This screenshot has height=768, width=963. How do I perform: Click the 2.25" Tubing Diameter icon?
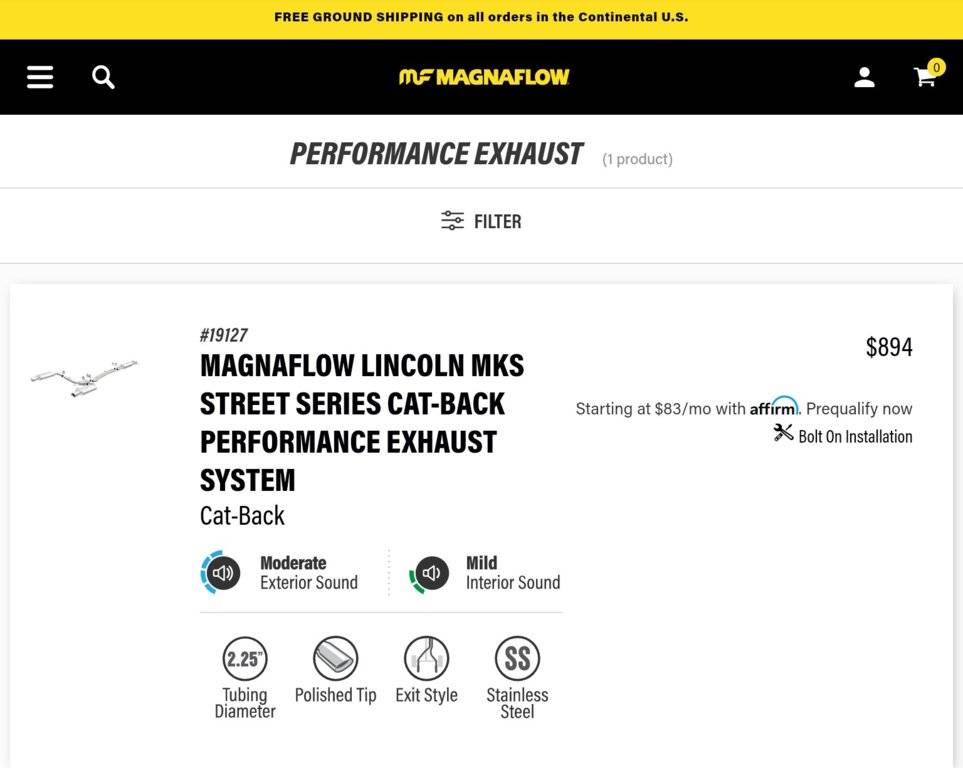(x=245, y=659)
